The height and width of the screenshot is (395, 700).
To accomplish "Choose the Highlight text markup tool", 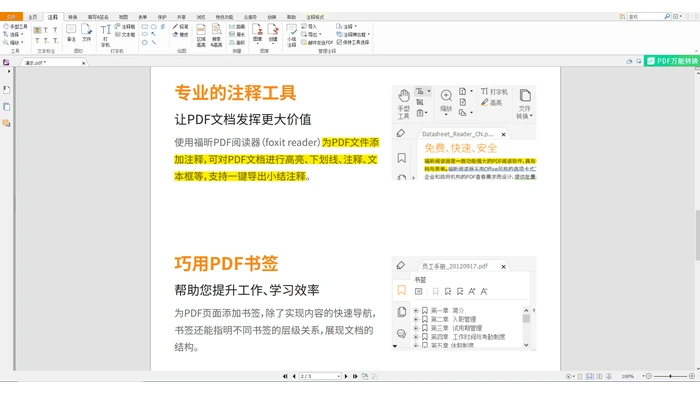I will (x=38, y=30).
